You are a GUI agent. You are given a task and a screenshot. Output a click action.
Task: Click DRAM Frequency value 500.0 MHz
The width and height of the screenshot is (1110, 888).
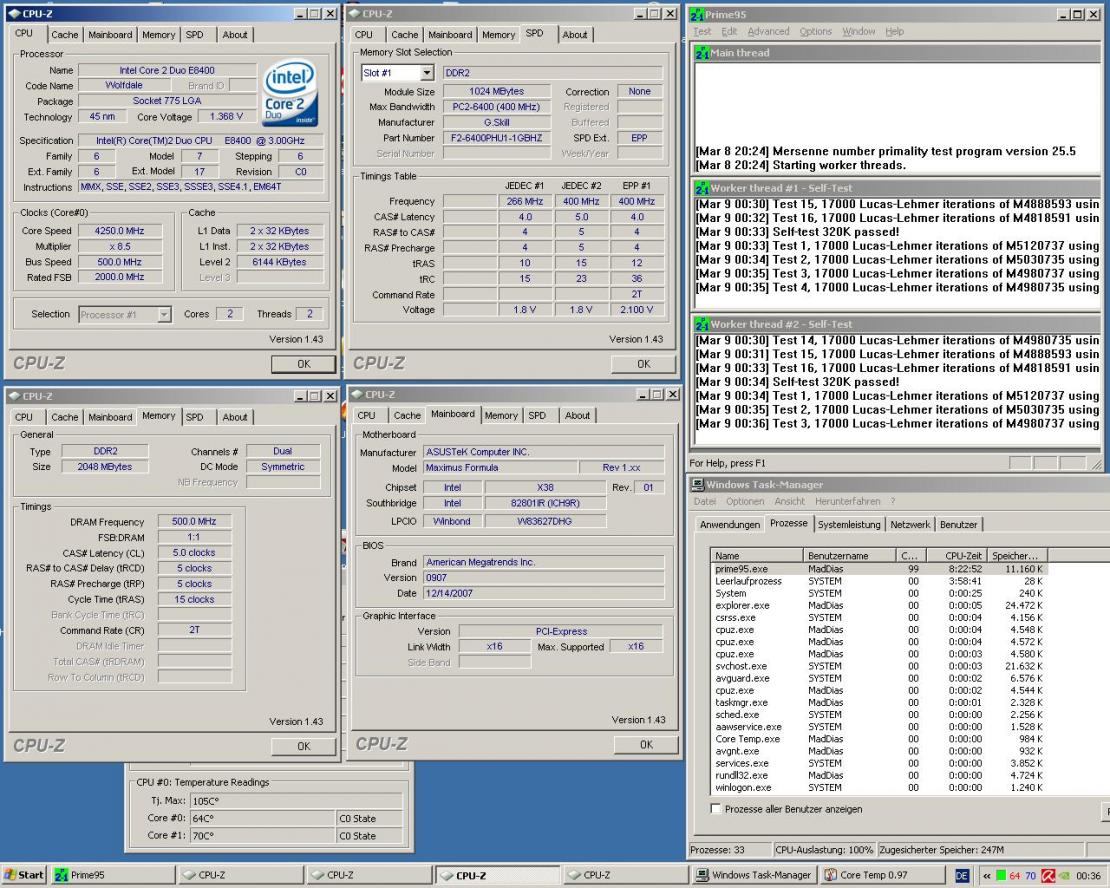click(x=194, y=521)
